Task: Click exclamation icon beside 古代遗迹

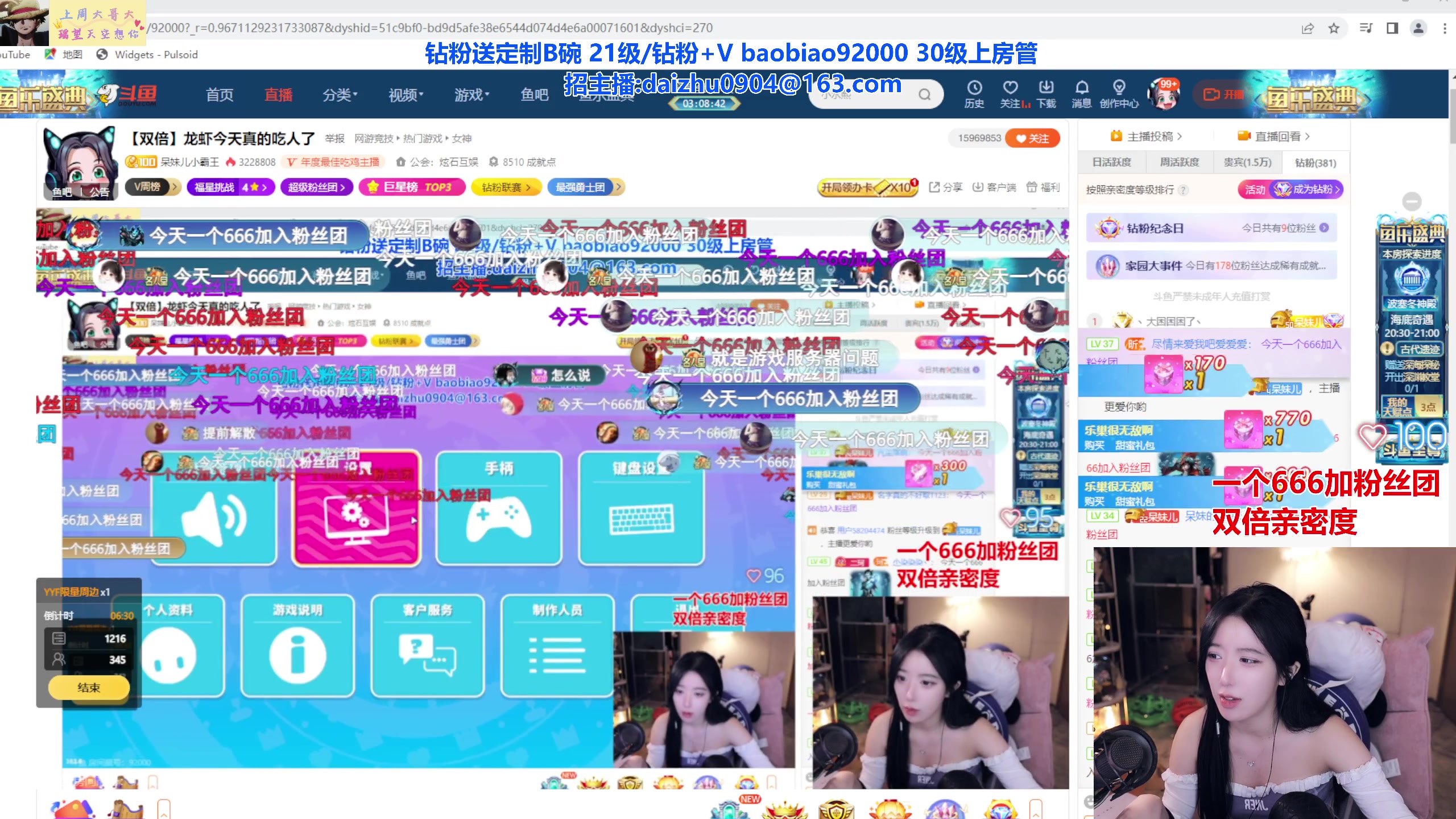Action: click(1388, 349)
